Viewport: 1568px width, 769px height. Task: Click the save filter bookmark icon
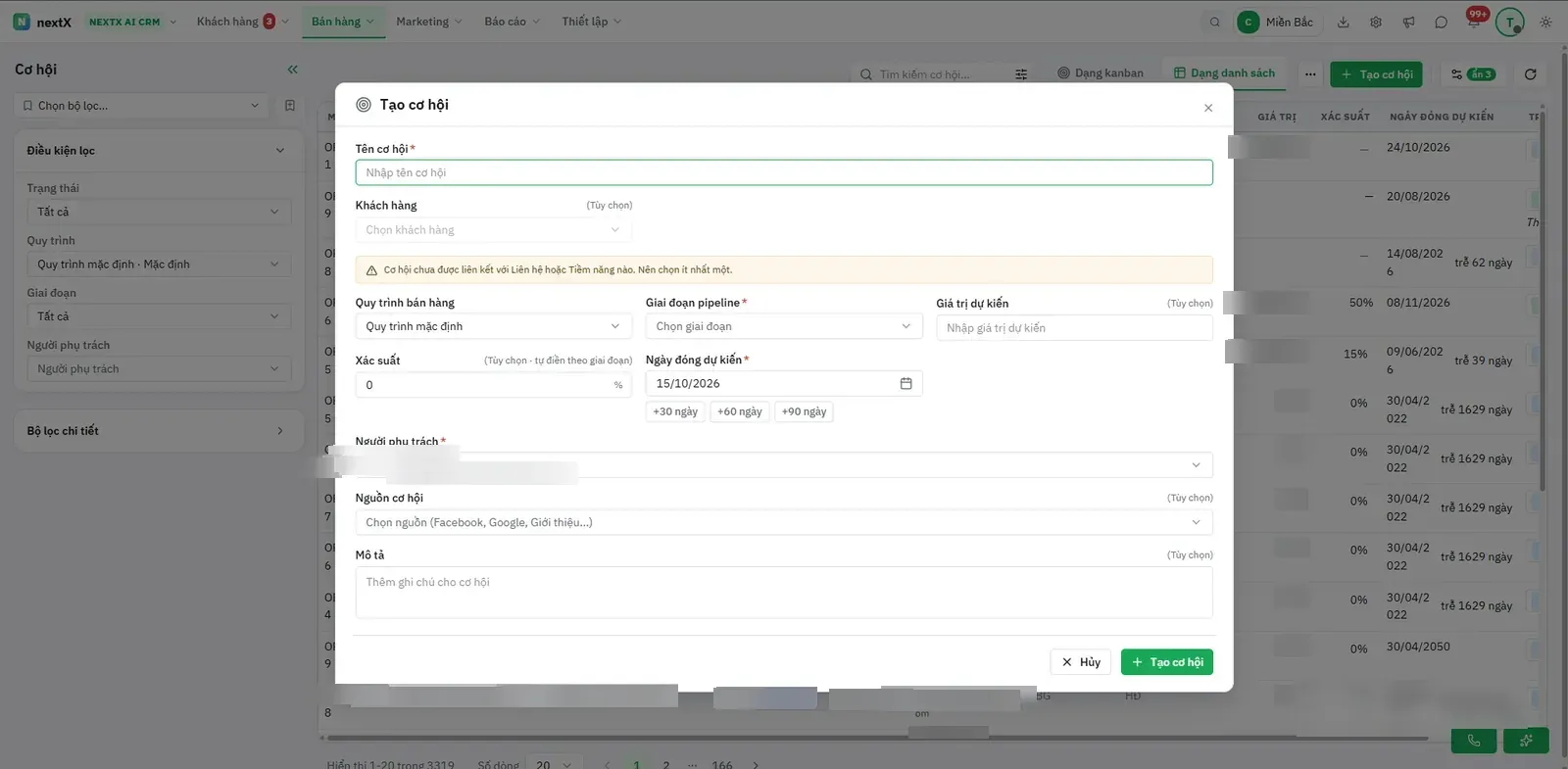290,106
